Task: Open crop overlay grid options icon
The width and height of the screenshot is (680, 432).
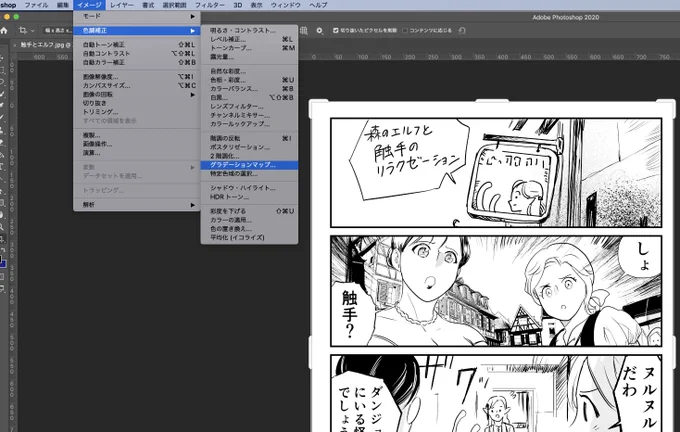Action: pyautogui.click(x=304, y=30)
